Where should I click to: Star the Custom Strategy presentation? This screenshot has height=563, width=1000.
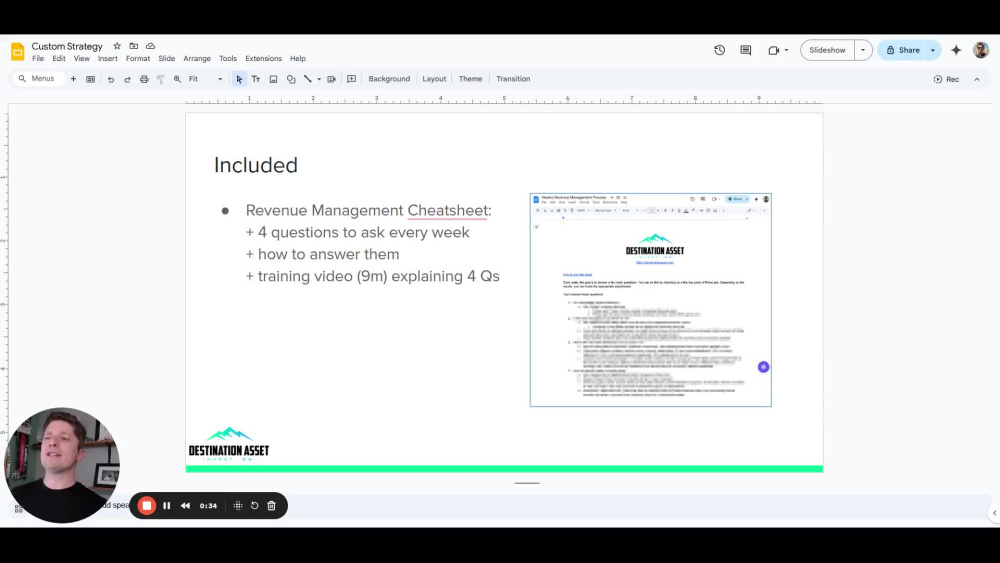(x=117, y=46)
